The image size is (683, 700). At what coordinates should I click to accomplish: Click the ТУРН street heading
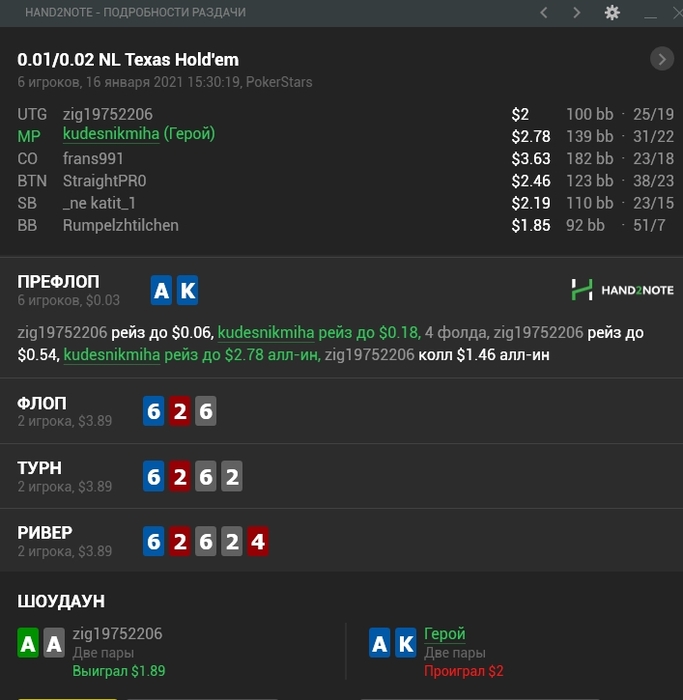pos(39,468)
